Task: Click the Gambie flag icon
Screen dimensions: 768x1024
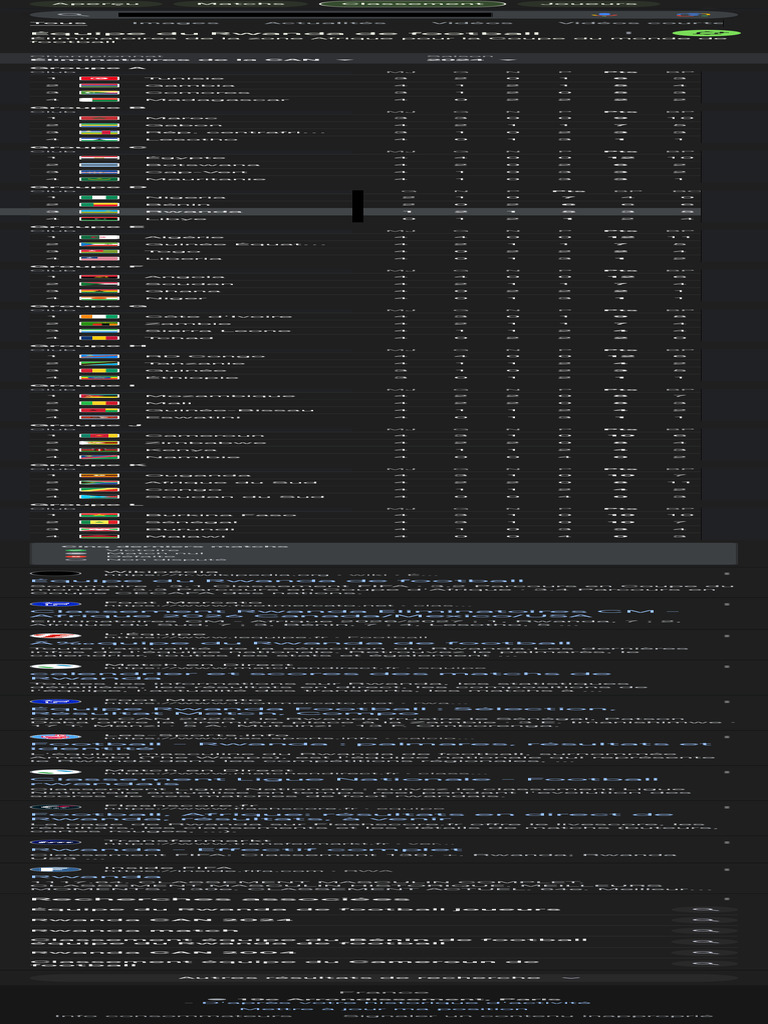Action: coord(99,86)
